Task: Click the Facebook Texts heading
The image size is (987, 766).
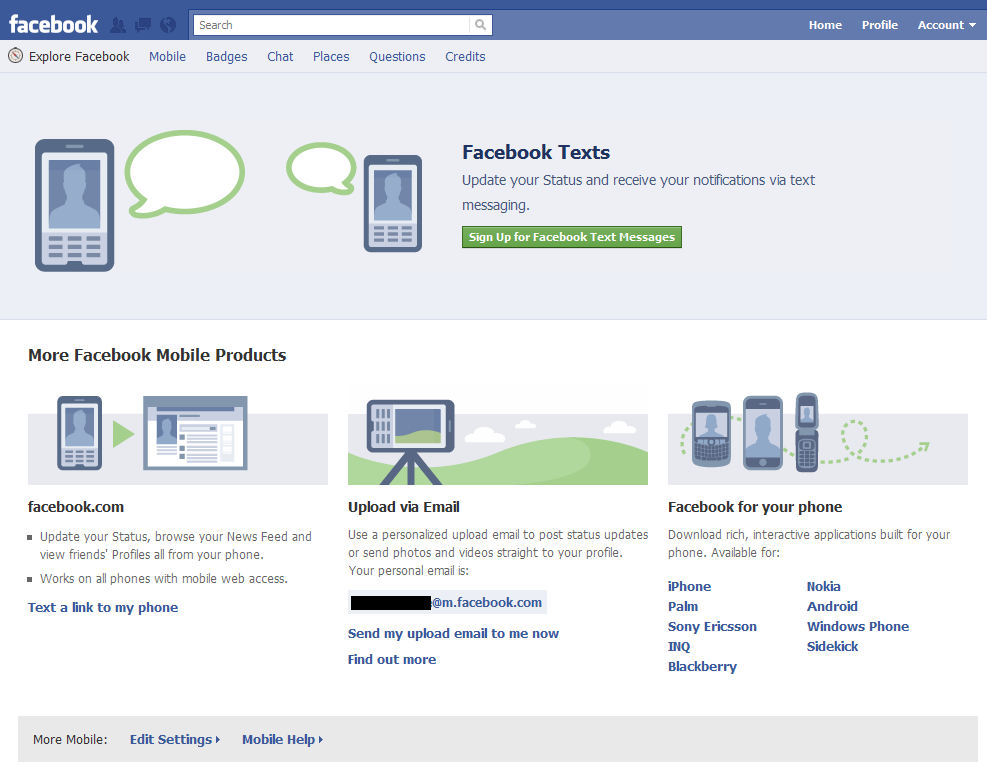Action: [536, 152]
